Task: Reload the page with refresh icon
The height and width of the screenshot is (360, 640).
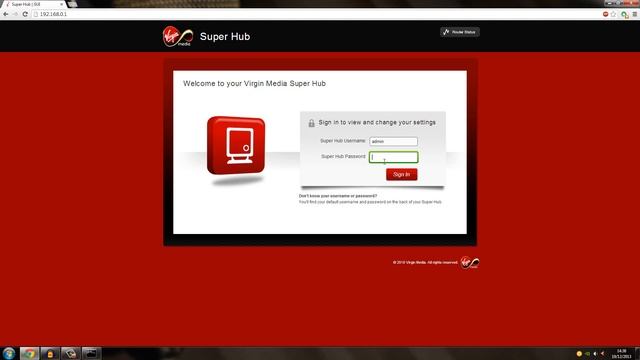Action: point(25,14)
